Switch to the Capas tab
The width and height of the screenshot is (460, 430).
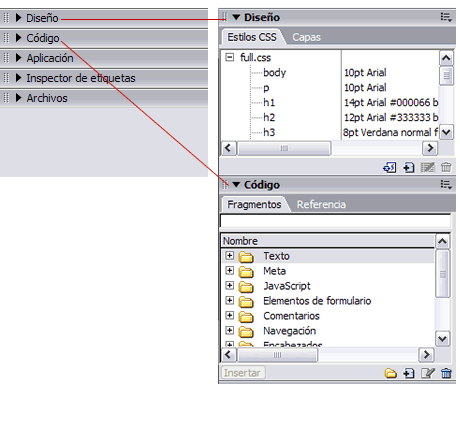pyautogui.click(x=306, y=37)
